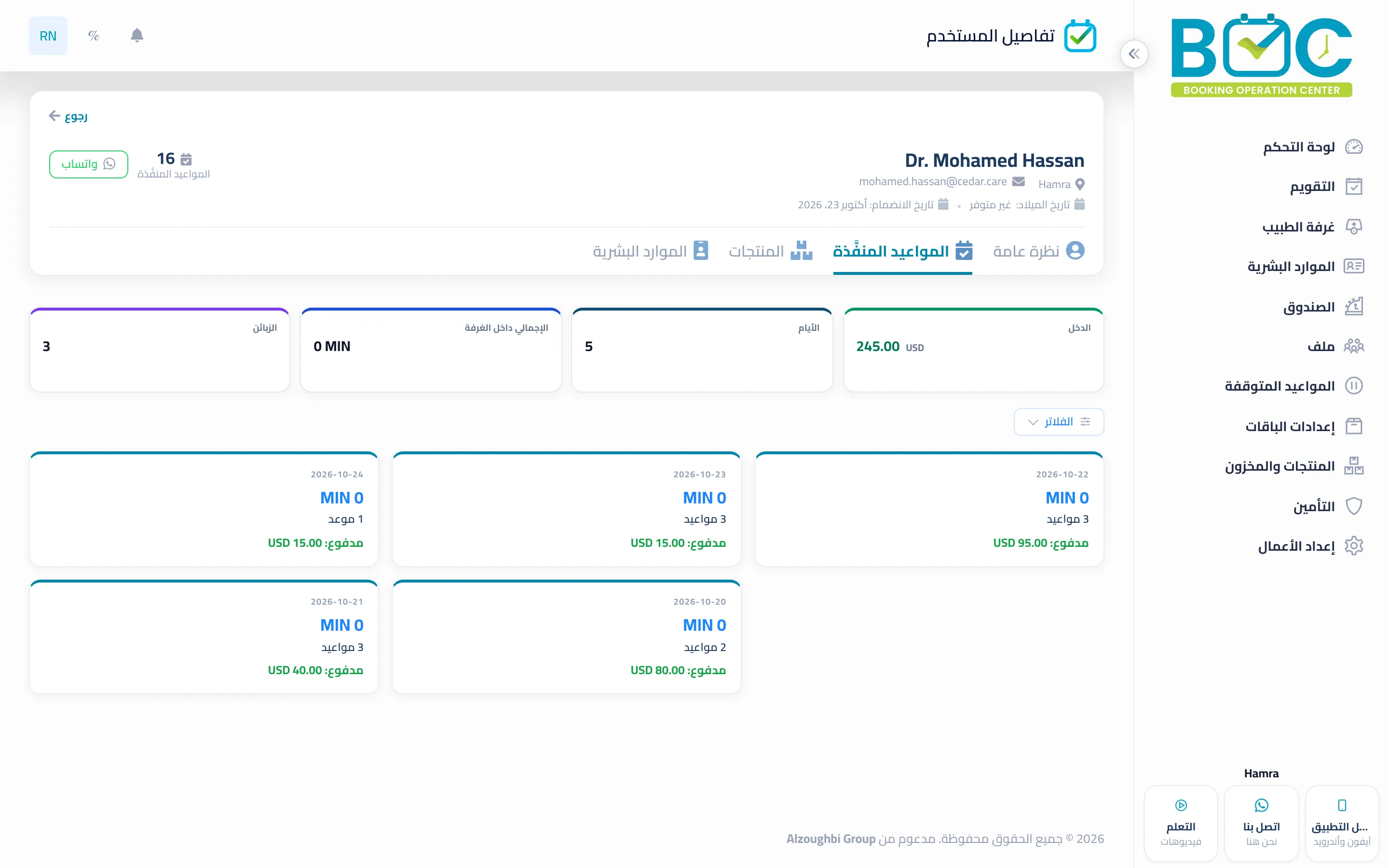The width and height of the screenshot is (1389, 868).
Task: Click the ملف people group icon
Action: (1353, 346)
